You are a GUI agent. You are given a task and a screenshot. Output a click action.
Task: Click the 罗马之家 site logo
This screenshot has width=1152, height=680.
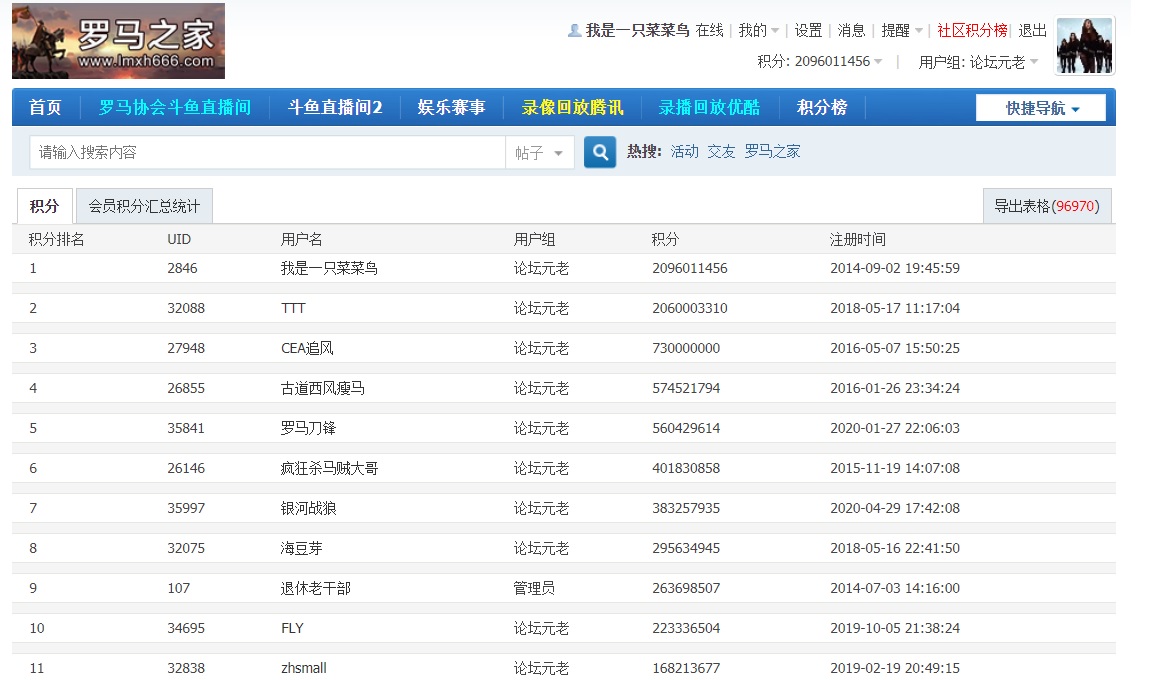click(118, 41)
